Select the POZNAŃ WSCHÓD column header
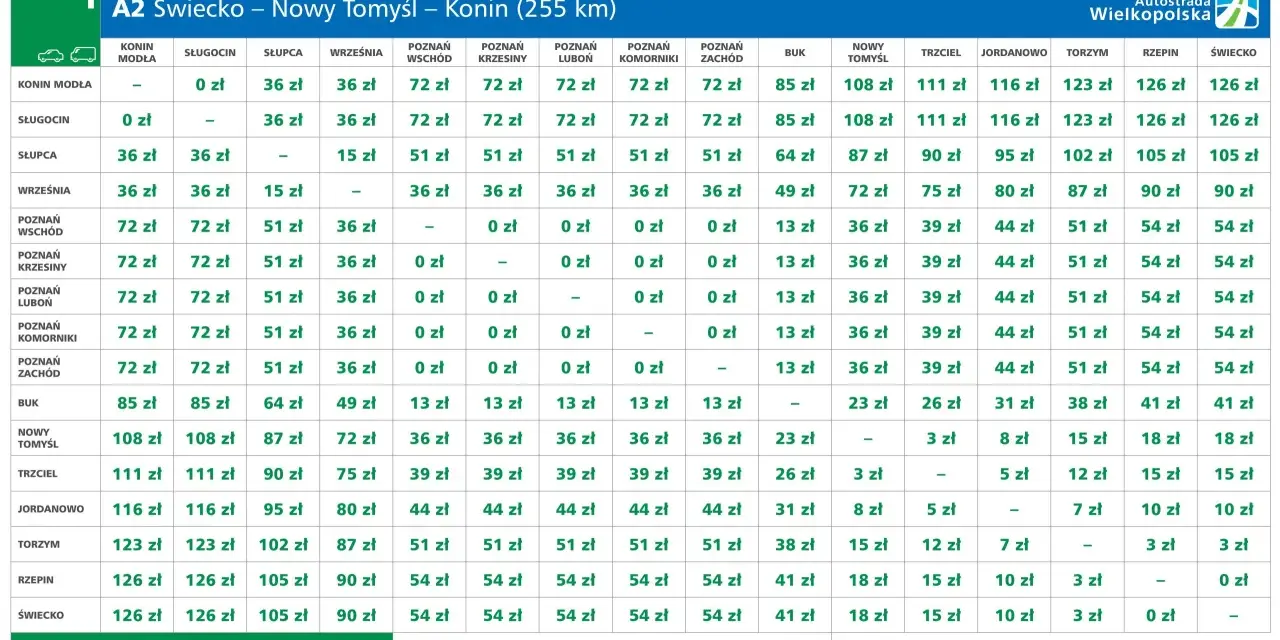This screenshot has height=640, width=1280. pyautogui.click(x=429, y=52)
